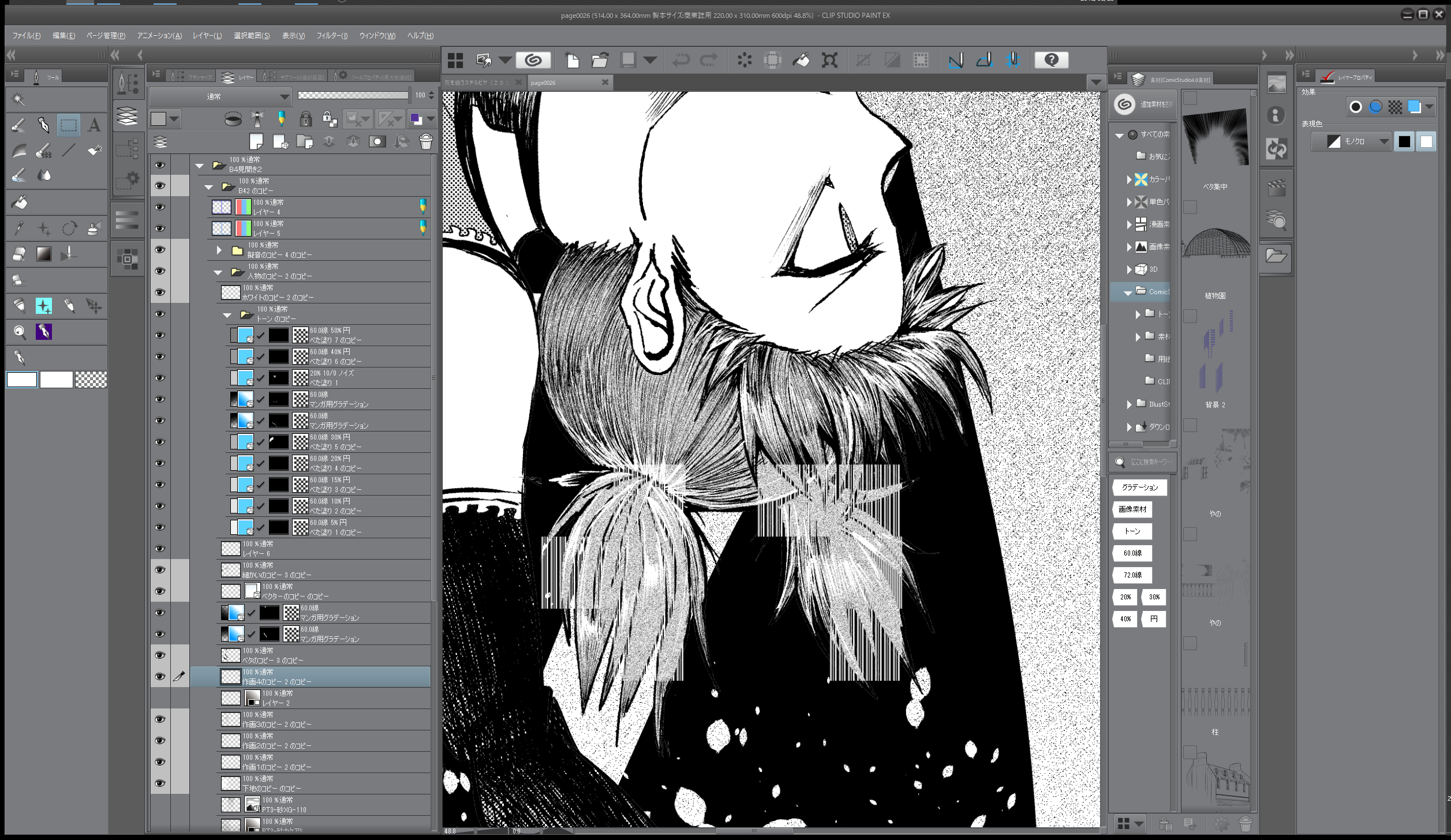This screenshot has width=1451, height=840.
Task: Collapse the トーン のコピー folder
Action: (x=227, y=315)
